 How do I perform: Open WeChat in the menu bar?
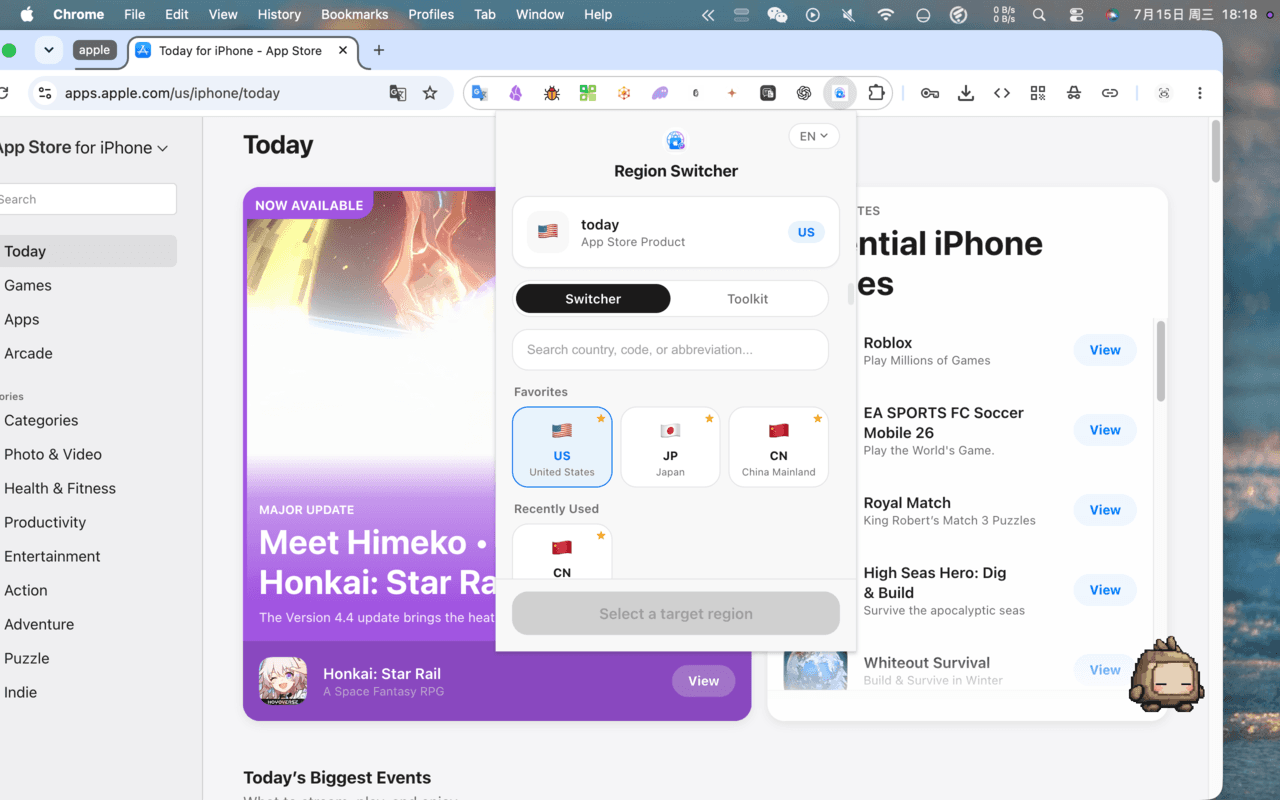pos(777,14)
